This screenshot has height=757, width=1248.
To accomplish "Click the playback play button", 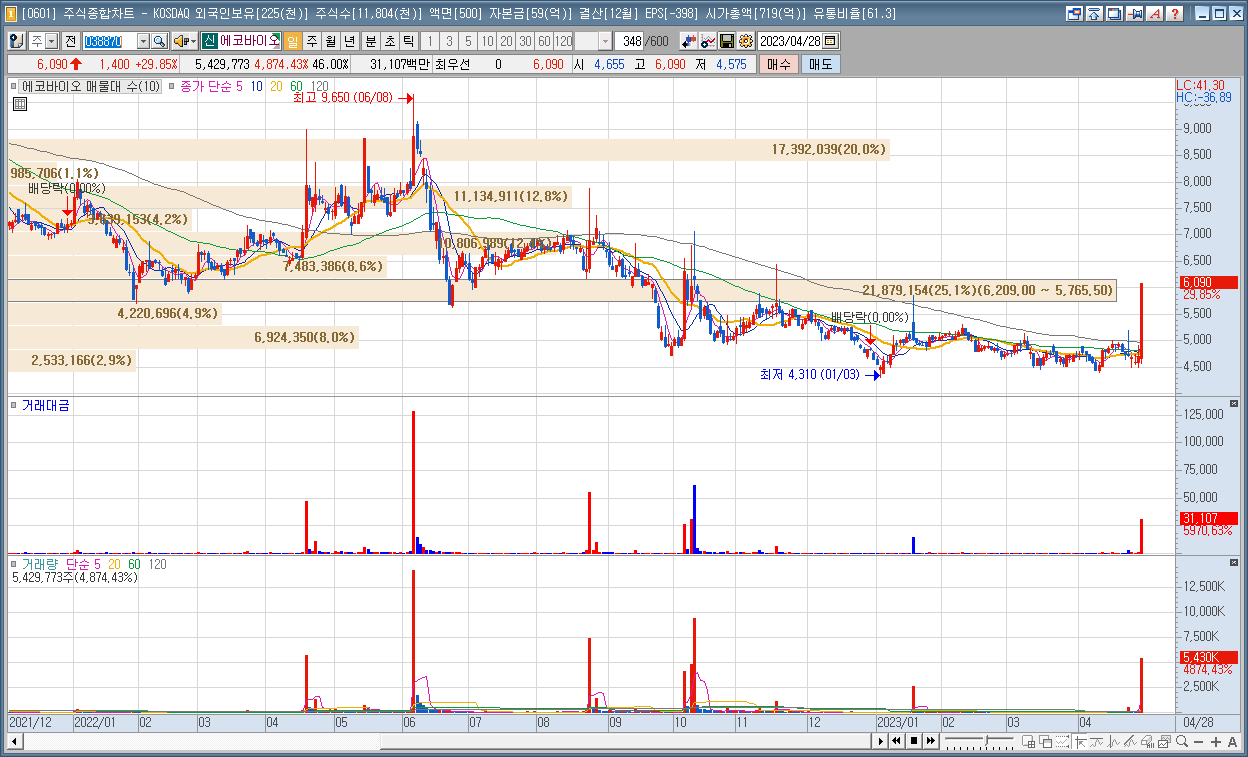I will pos(880,742).
